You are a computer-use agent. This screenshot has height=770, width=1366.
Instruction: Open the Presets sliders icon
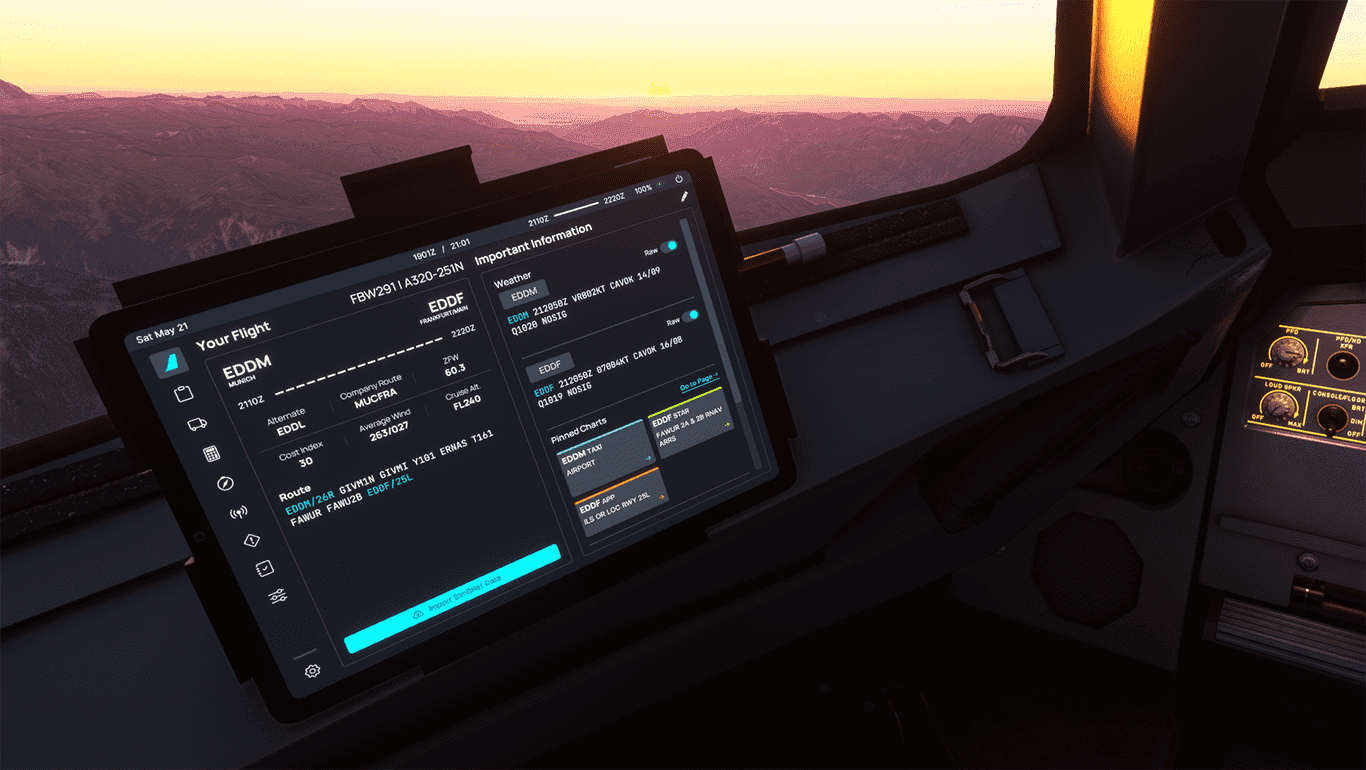(278, 596)
